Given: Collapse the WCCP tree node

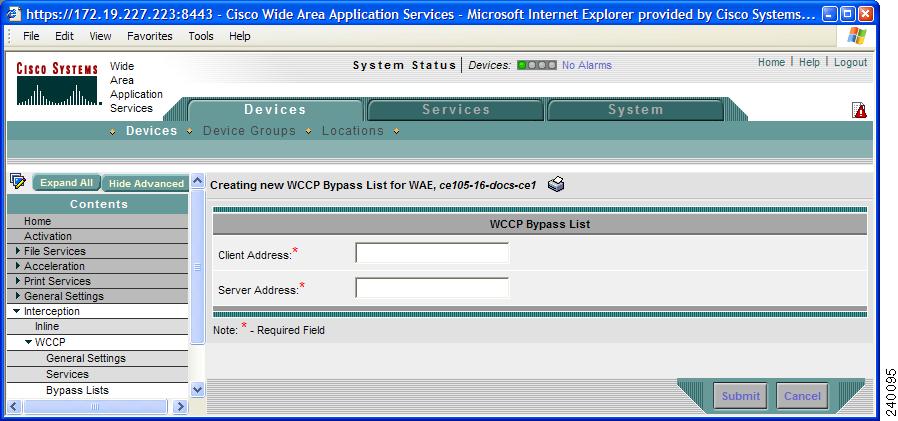Looking at the screenshot, I should click(29, 342).
